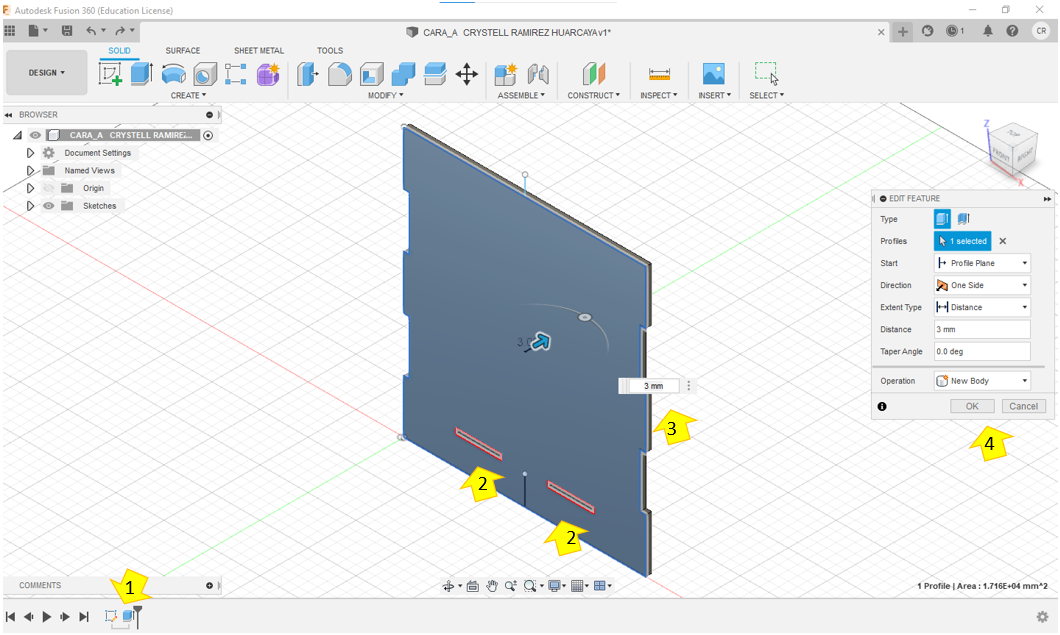Switch to the SURFACE tab
This screenshot has height=635, width=1060.
pyautogui.click(x=183, y=51)
